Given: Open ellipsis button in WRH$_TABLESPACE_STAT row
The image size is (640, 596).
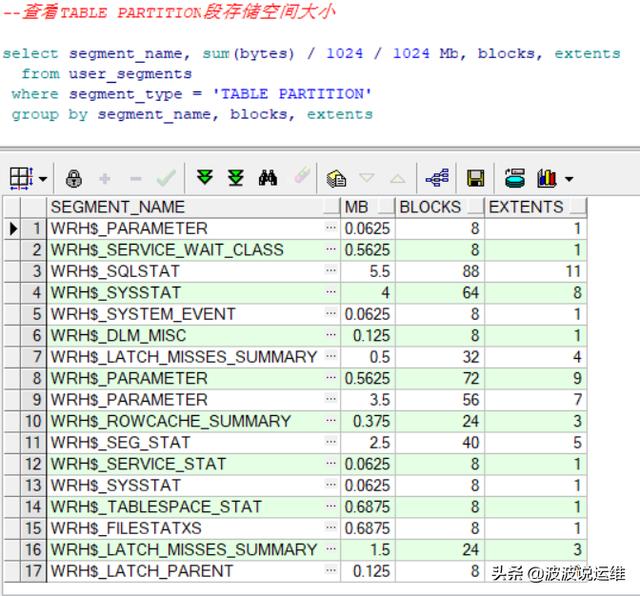Looking at the screenshot, I should (331, 506).
